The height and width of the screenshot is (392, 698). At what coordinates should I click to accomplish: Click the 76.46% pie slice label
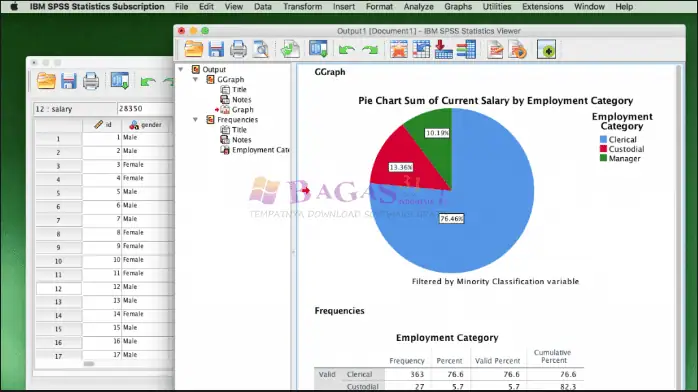click(451, 218)
